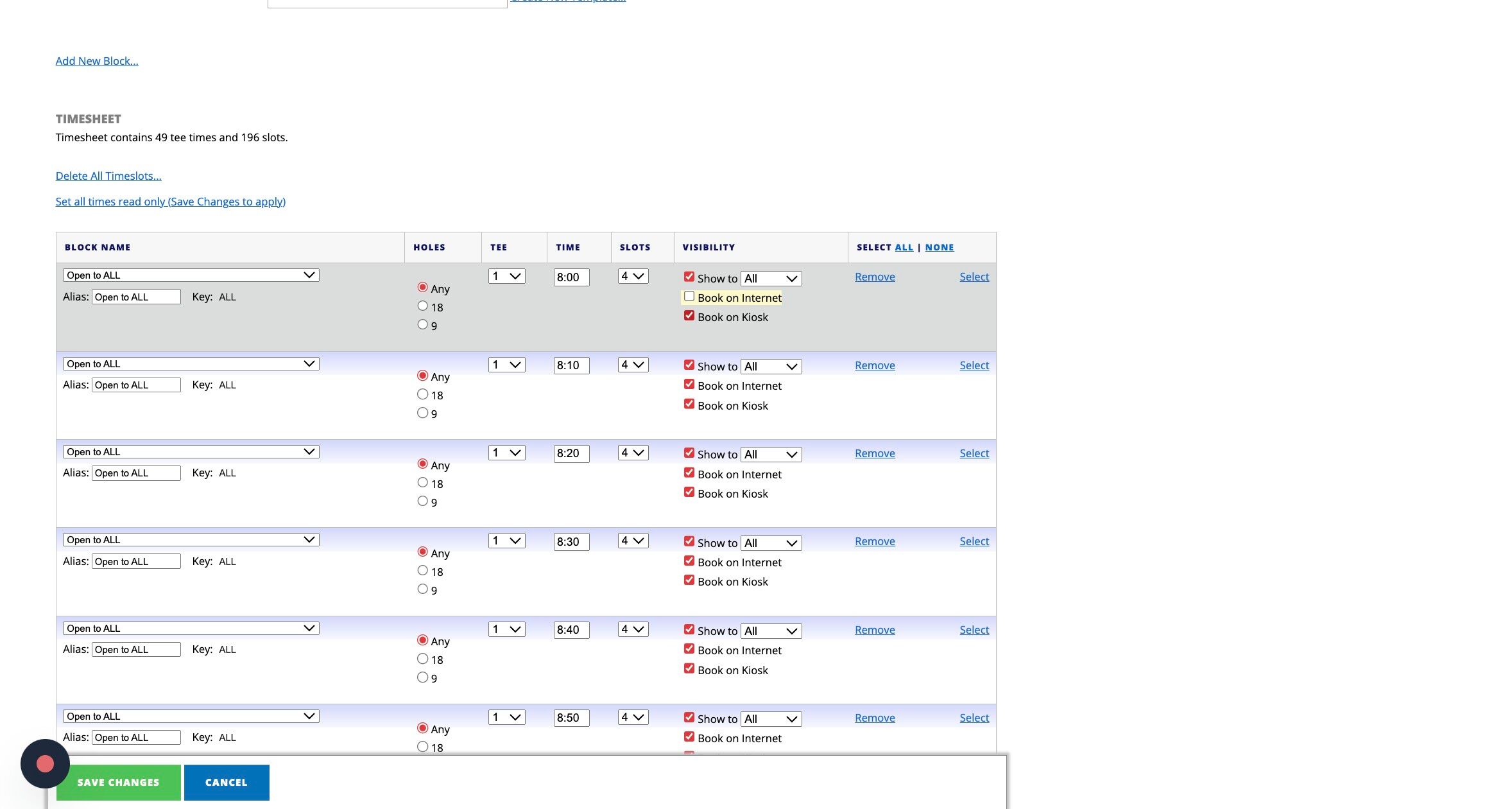Open Show to All dropdown for 8:30
This screenshot has height=809, width=1512.
(771, 543)
